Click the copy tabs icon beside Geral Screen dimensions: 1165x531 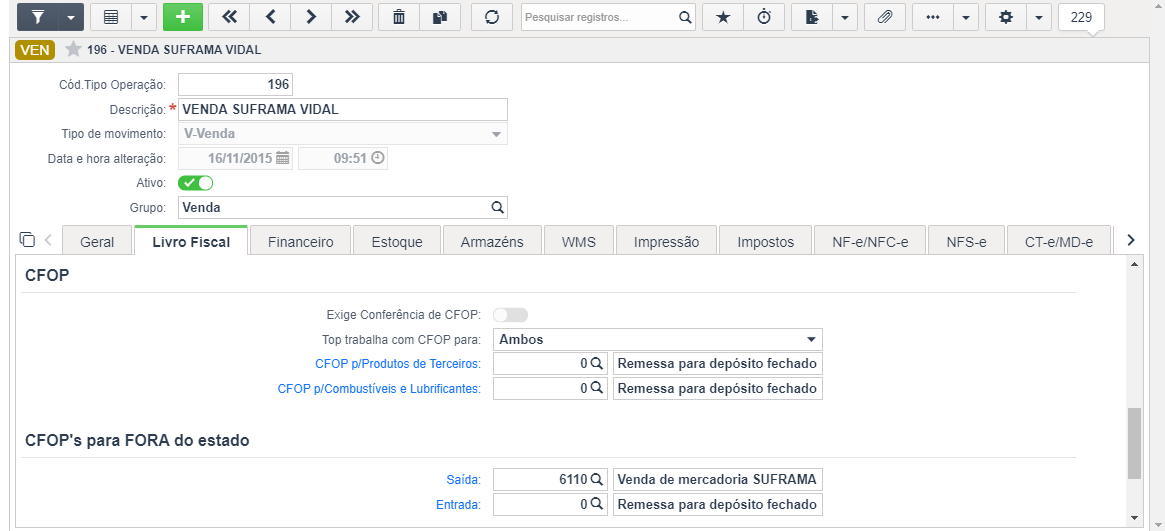point(27,239)
